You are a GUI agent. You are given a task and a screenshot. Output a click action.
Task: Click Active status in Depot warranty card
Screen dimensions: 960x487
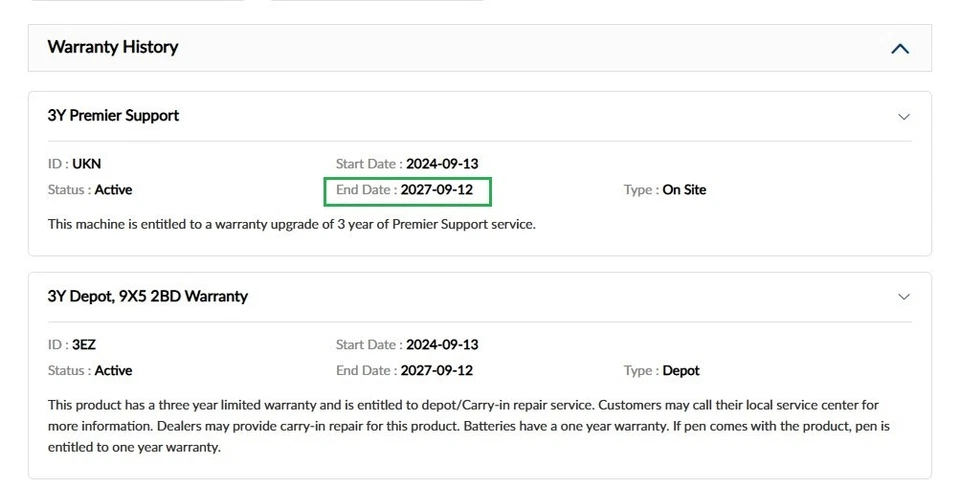pos(113,370)
